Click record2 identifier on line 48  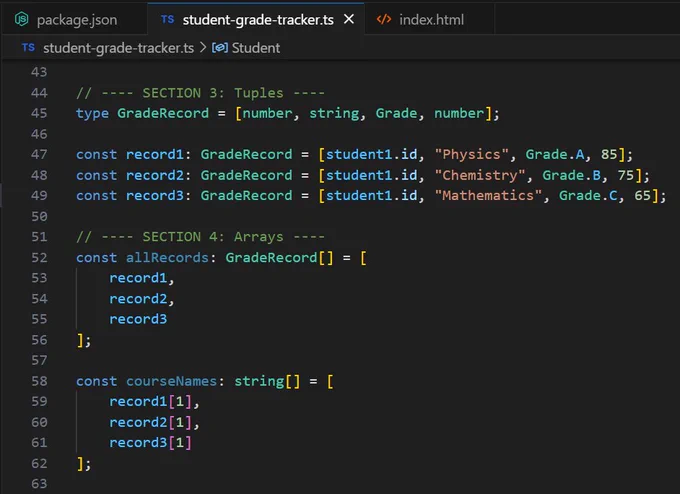(x=155, y=175)
